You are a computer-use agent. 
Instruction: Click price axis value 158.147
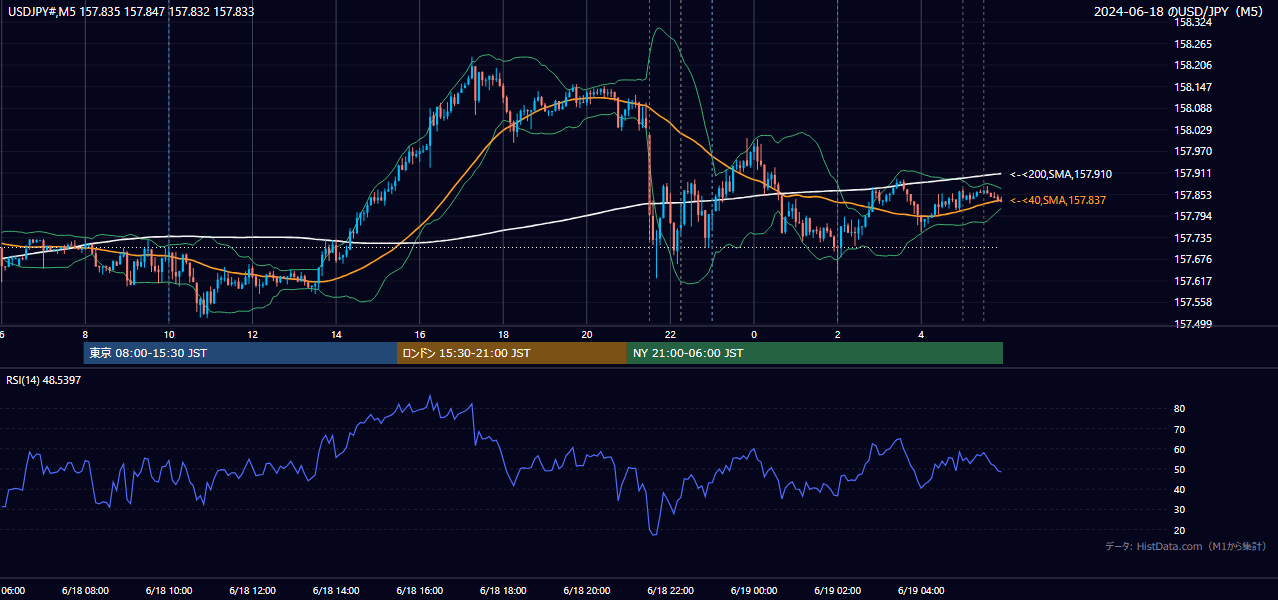point(1192,87)
